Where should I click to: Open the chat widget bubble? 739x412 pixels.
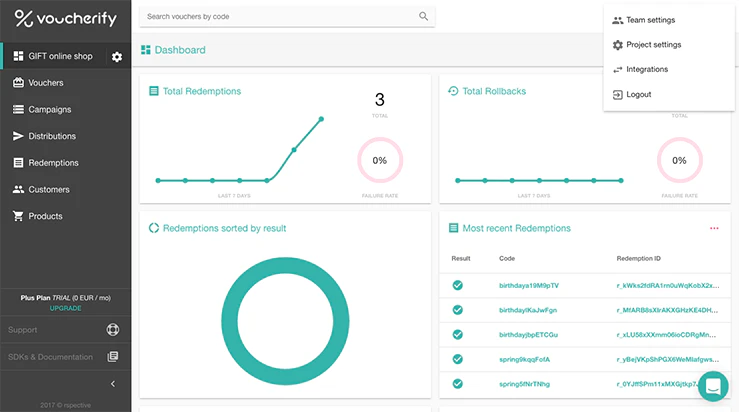click(x=713, y=387)
